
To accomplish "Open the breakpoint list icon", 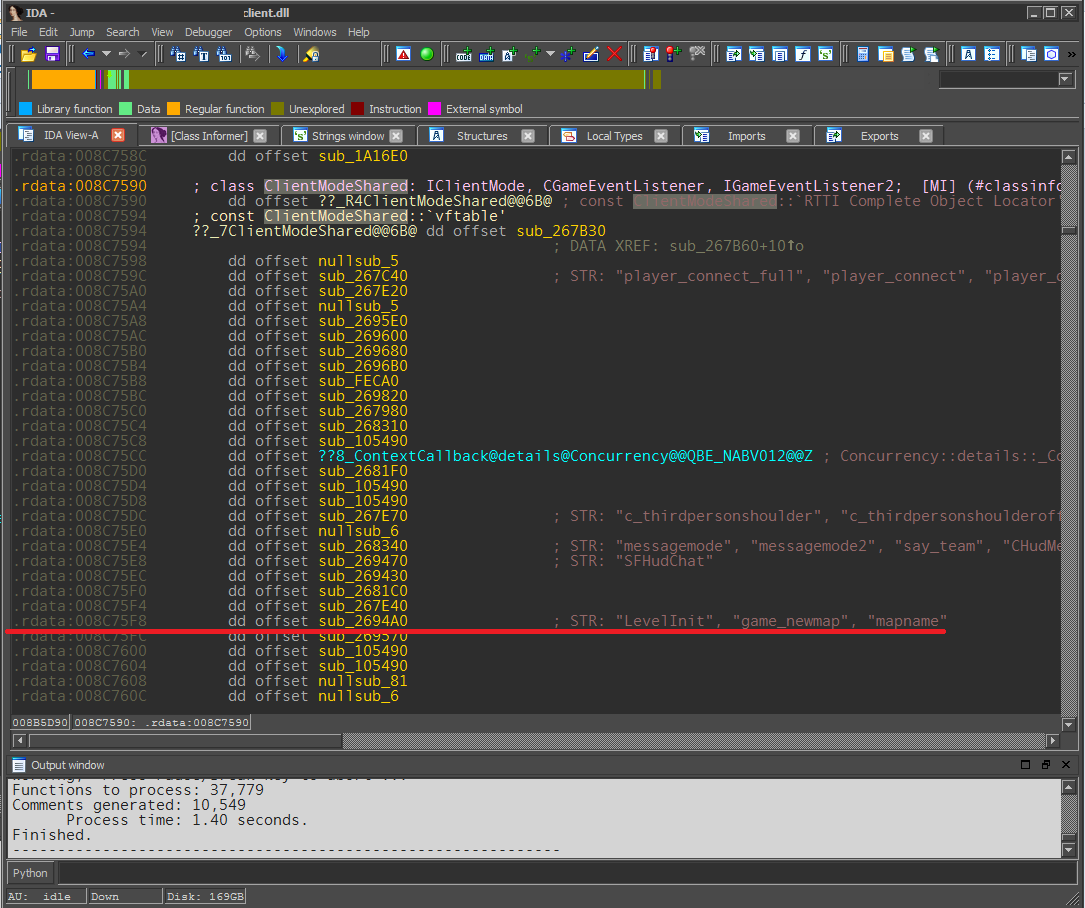I will pyautogui.click(x=650, y=54).
